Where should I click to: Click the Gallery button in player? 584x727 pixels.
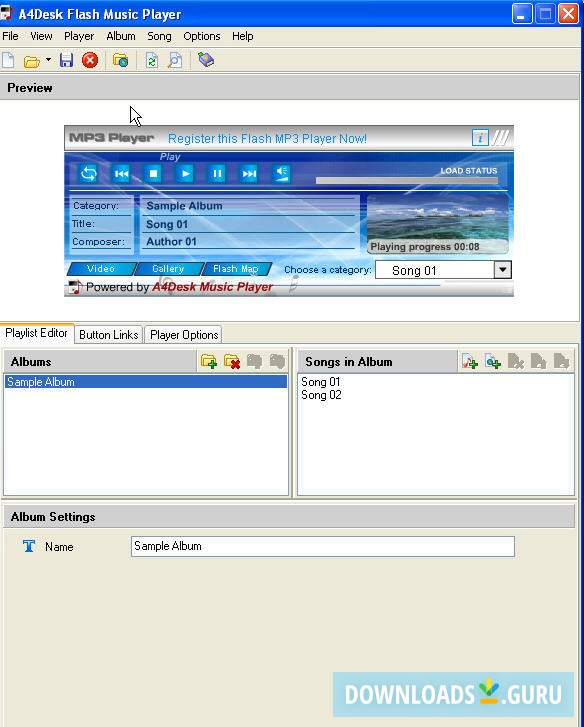point(168,269)
